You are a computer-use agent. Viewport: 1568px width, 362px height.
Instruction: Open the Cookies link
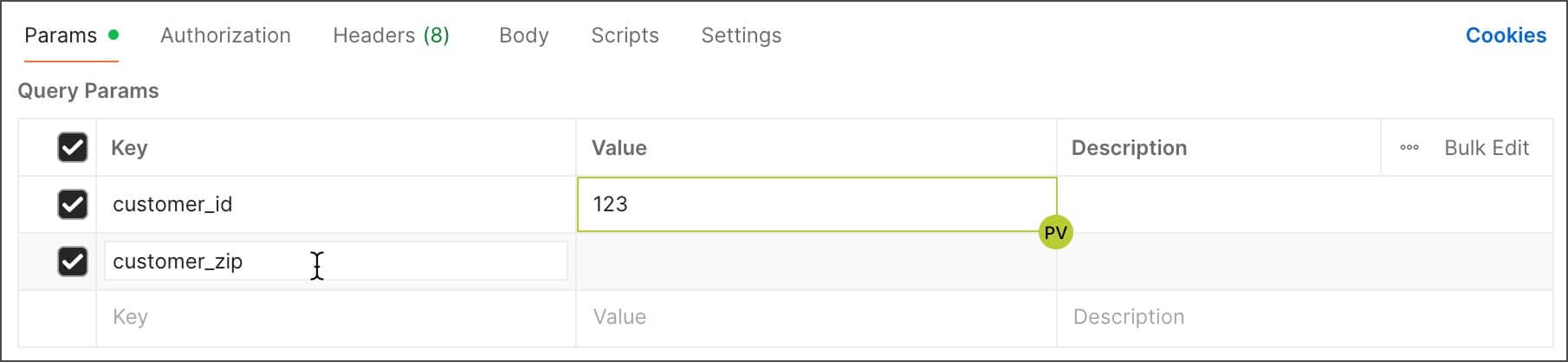[x=1506, y=36]
